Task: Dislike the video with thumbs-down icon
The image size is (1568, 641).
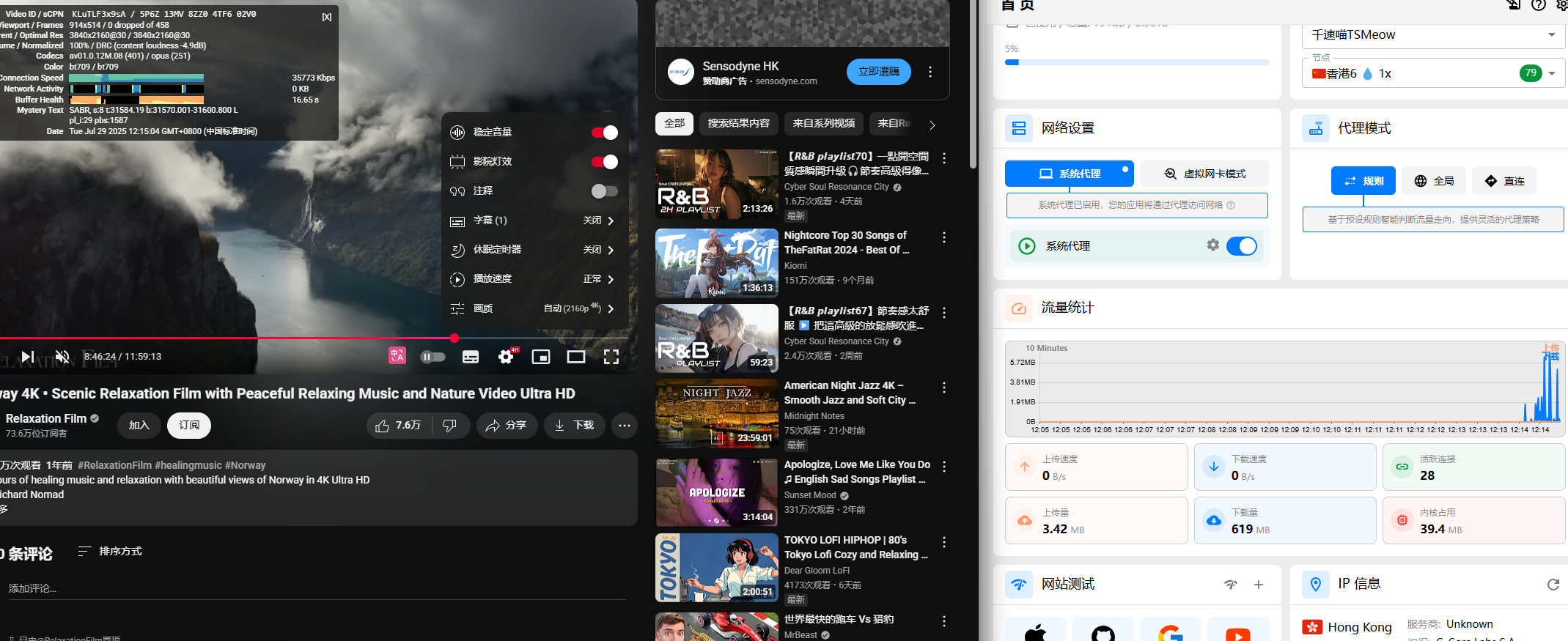Action: pos(450,426)
